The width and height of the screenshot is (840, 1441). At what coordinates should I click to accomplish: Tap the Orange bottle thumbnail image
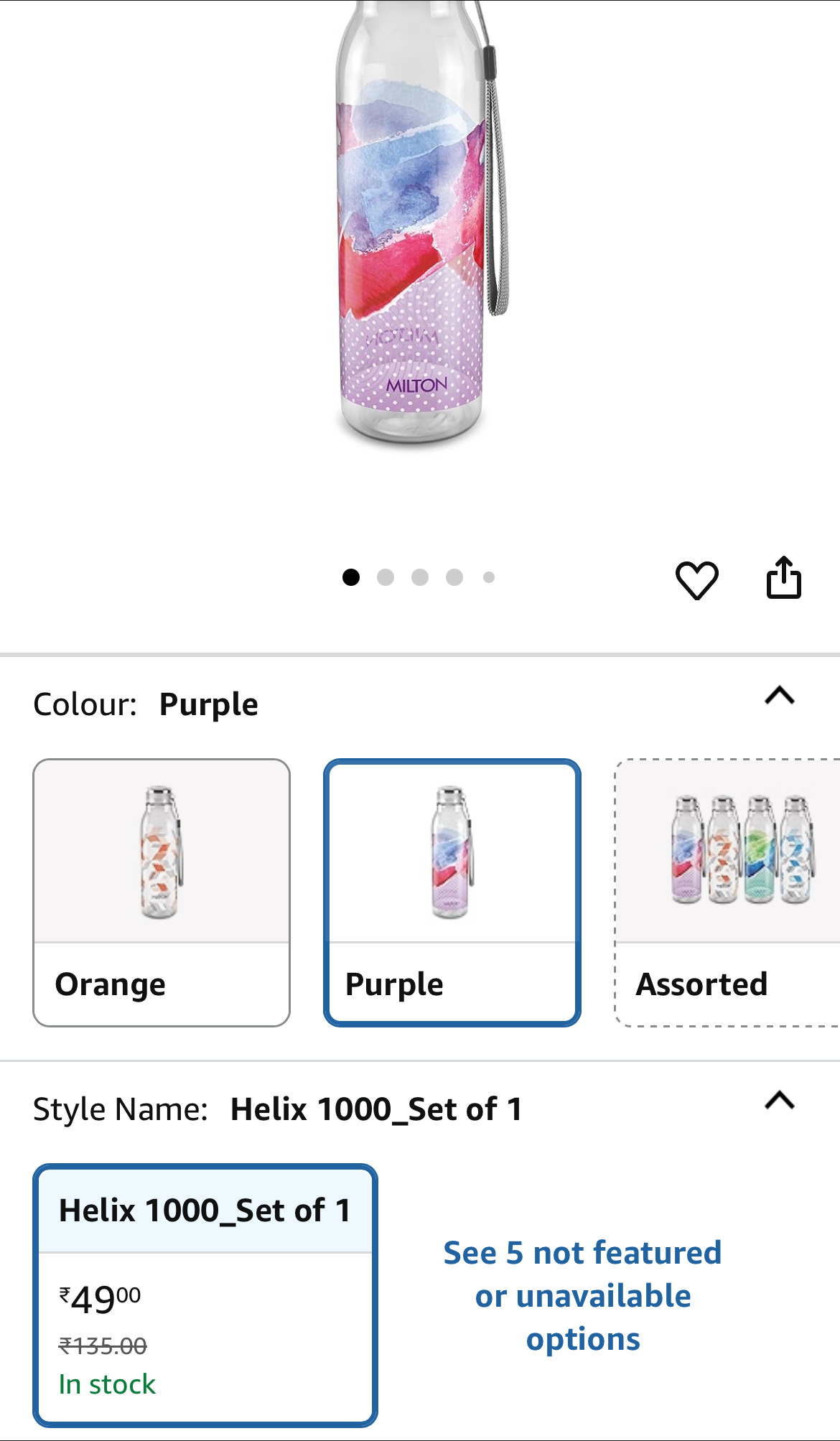(161, 852)
